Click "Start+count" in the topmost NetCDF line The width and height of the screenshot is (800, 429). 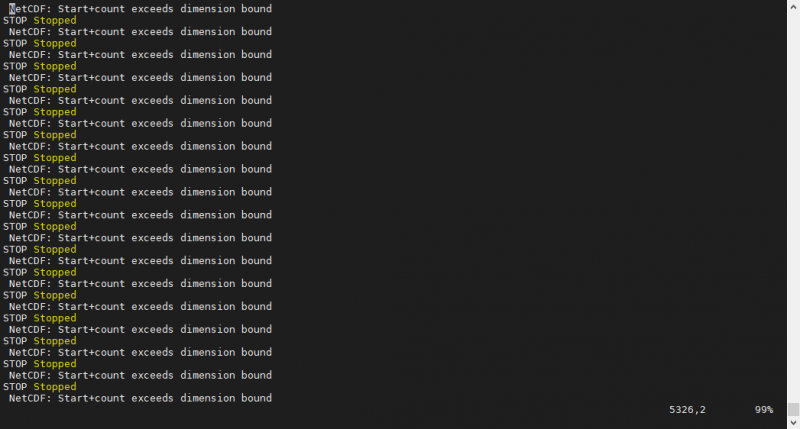[x=91, y=9]
